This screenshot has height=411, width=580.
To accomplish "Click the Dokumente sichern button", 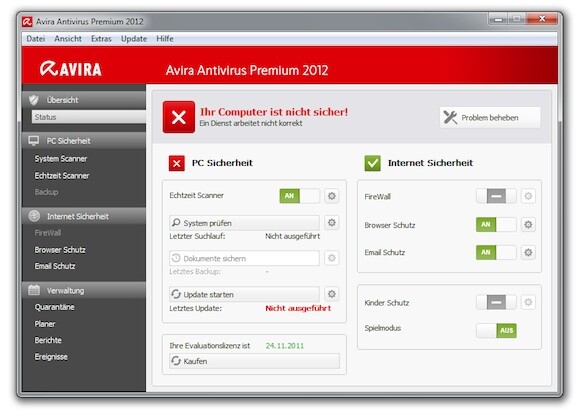I will [x=244, y=258].
